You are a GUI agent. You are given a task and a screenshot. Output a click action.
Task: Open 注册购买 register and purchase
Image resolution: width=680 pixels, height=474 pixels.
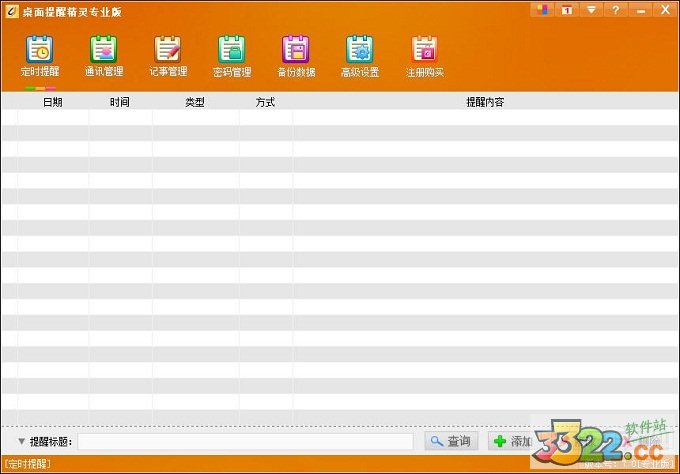[424, 57]
